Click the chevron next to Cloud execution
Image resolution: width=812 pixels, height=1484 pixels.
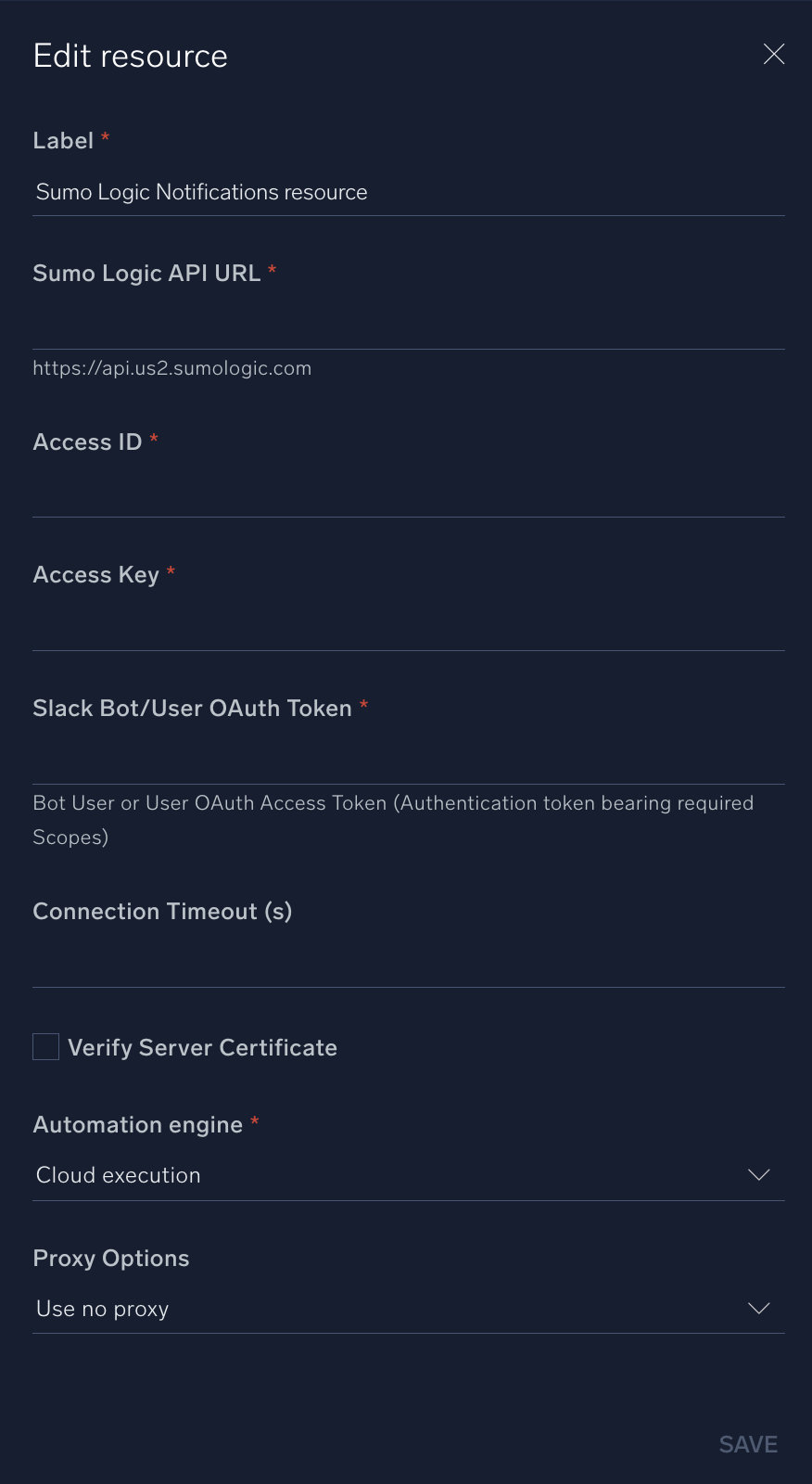pos(758,1174)
